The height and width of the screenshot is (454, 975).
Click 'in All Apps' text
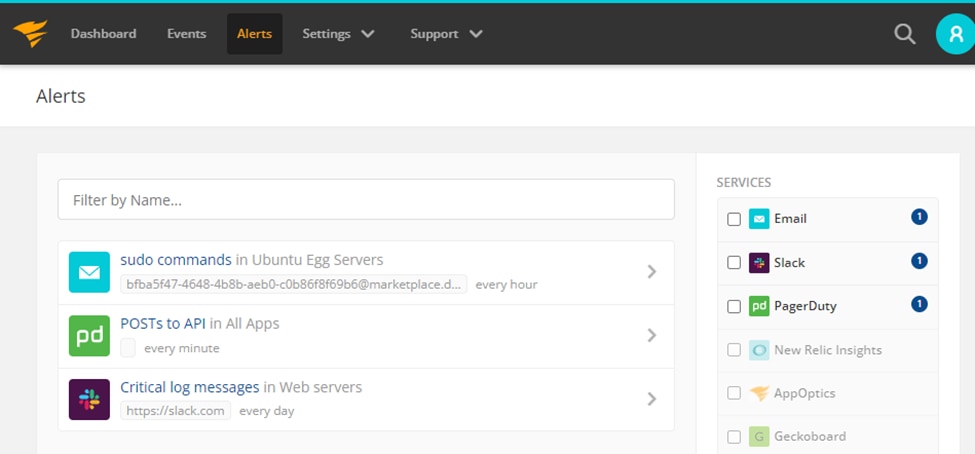245,324
